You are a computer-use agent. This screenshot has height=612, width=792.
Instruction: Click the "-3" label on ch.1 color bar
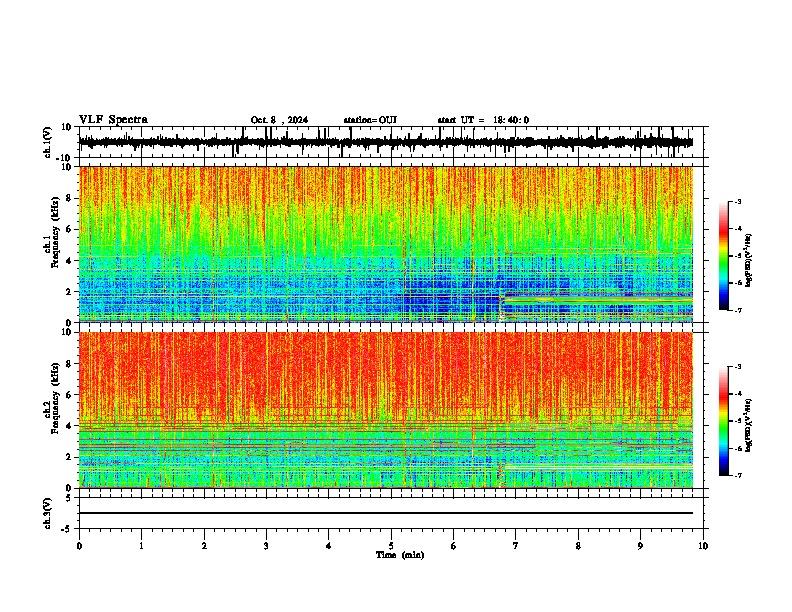(x=738, y=201)
